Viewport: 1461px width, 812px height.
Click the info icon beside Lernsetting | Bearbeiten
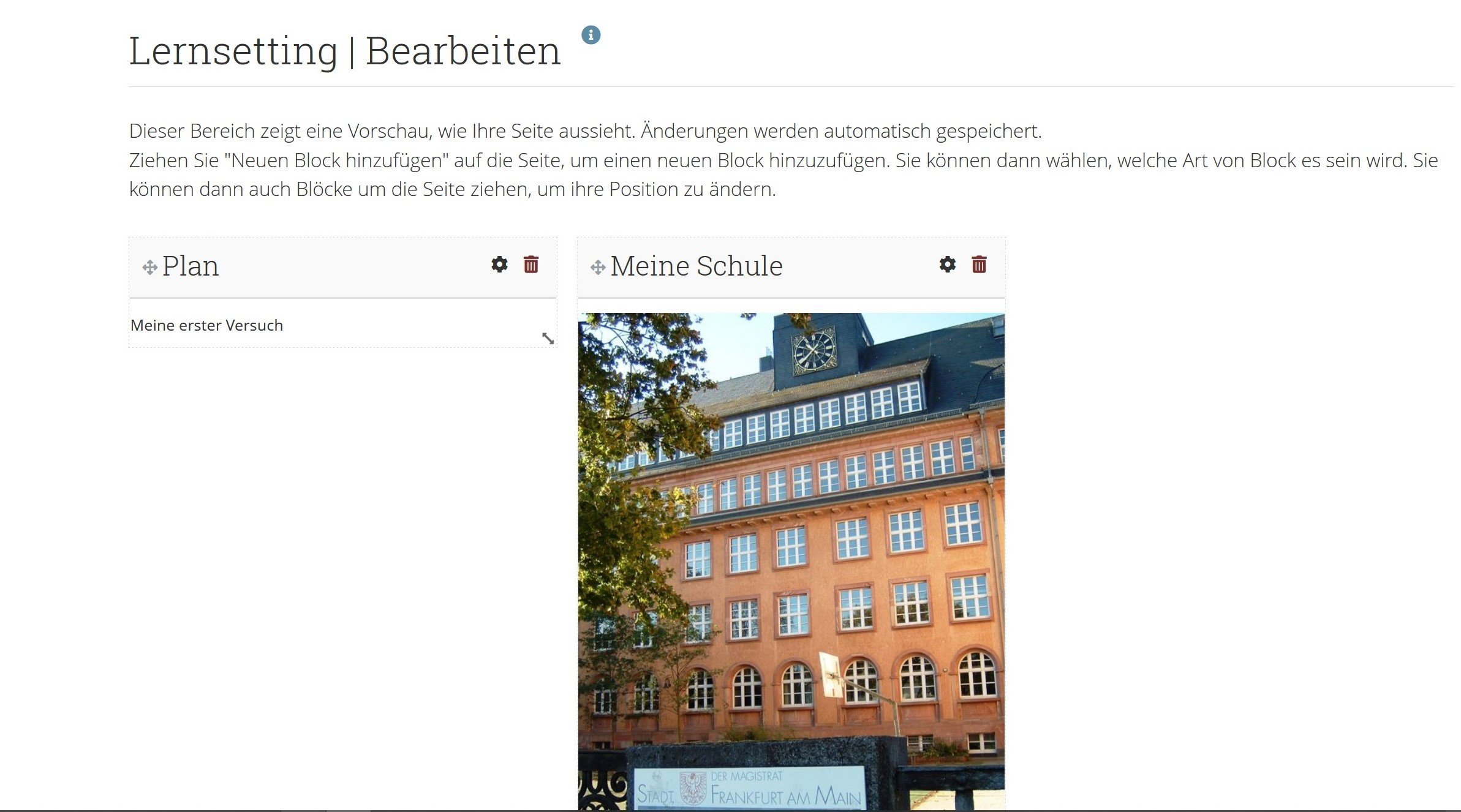click(591, 35)
